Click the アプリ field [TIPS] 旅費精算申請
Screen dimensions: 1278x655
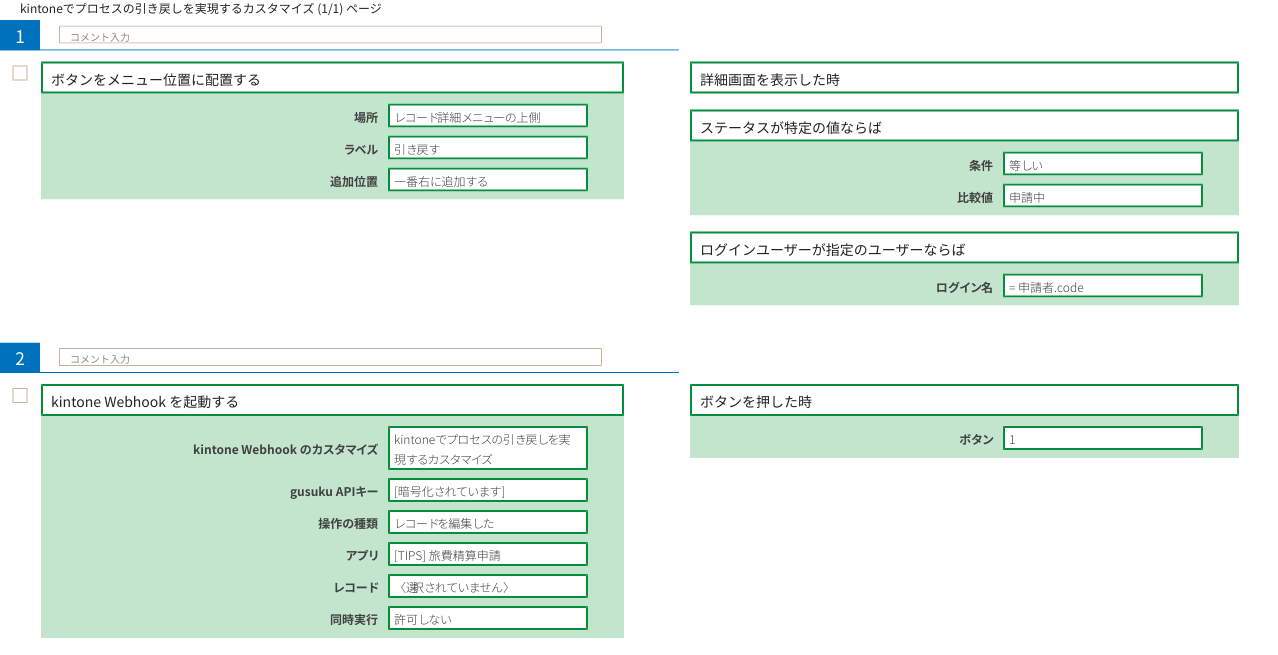pyautogui.click(x=488, y=554)
